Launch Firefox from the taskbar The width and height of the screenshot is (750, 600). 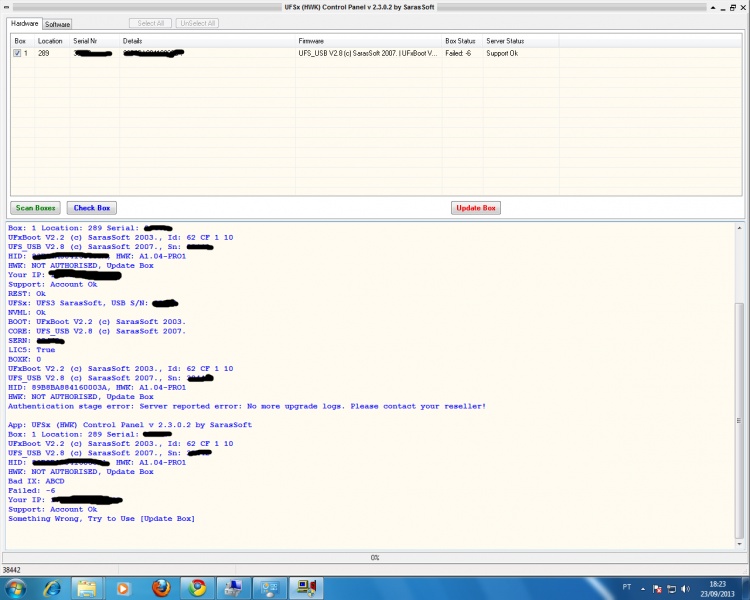161,588
